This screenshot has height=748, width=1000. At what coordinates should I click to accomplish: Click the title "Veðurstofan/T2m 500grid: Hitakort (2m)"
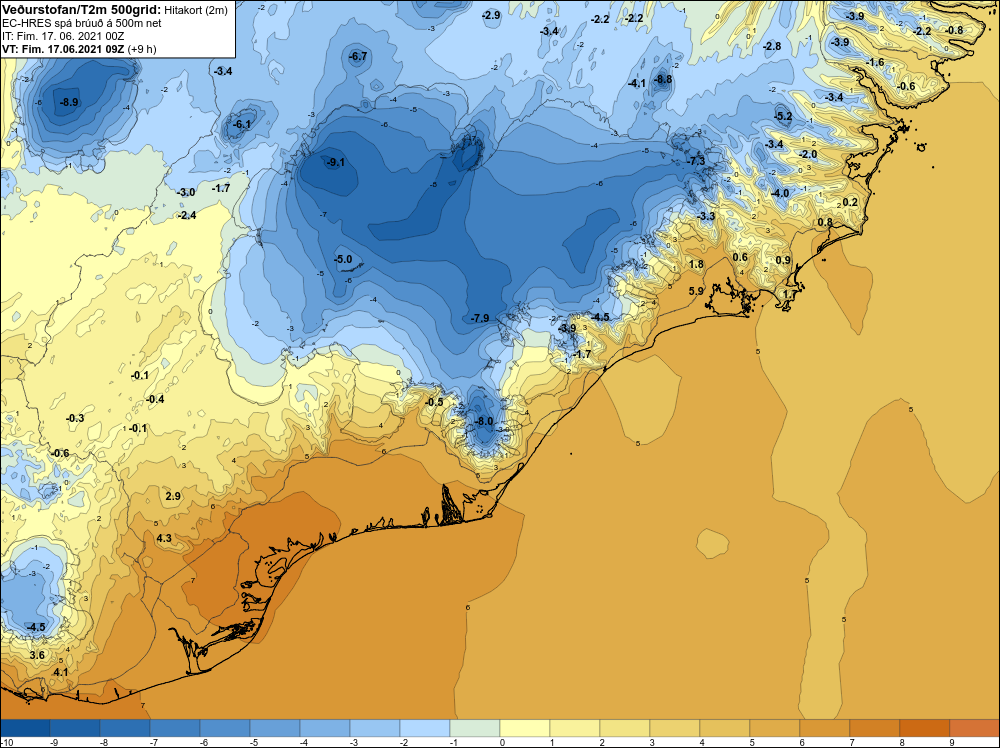[x=114, y=10]
